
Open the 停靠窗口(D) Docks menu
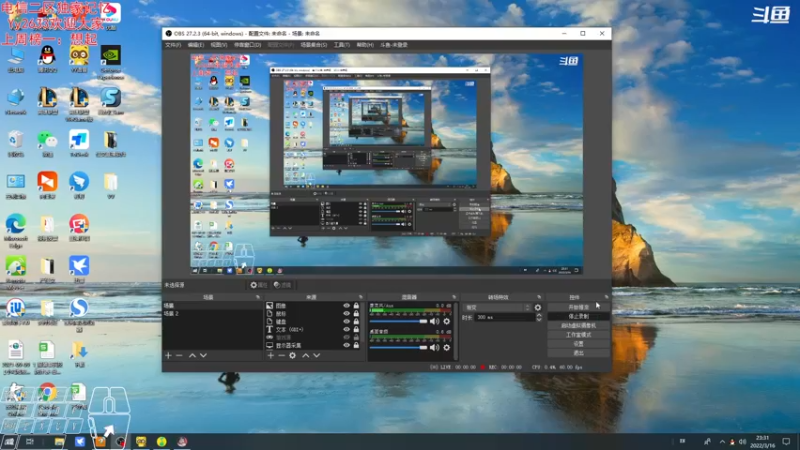[247, 45]
